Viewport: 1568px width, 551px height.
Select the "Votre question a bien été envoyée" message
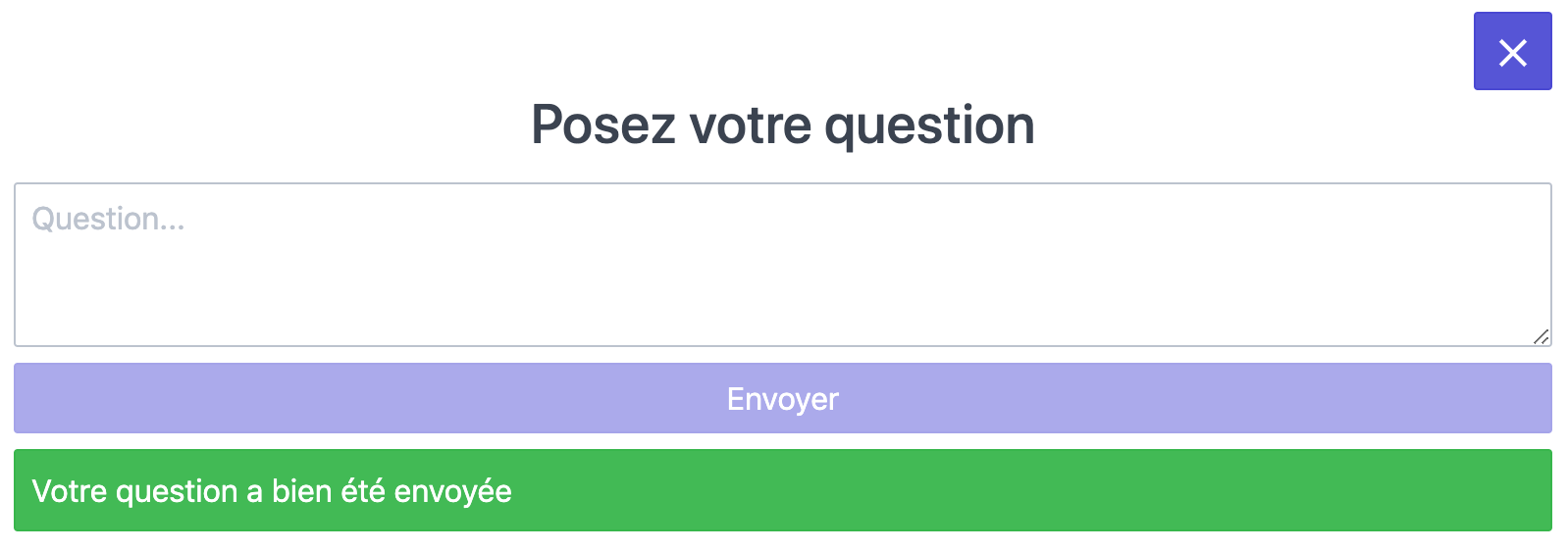click(272, 491)
